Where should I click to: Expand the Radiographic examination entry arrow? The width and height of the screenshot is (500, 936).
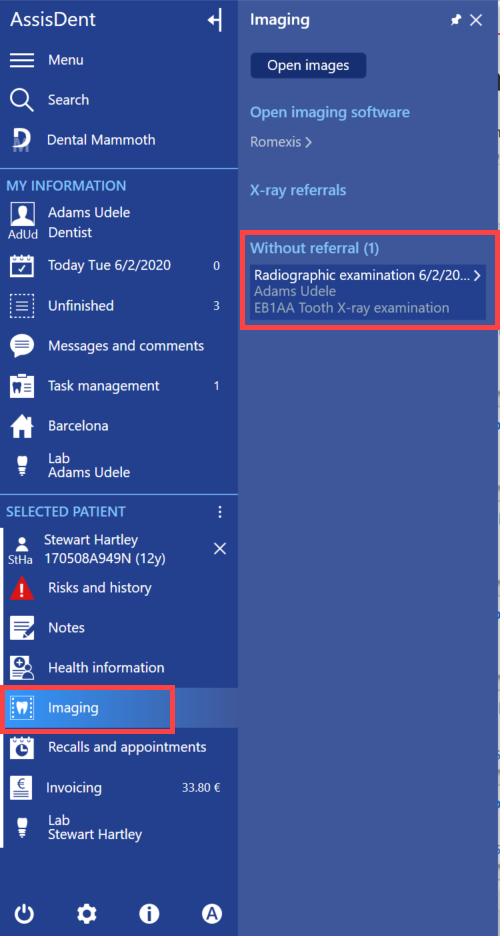point(477,275)
